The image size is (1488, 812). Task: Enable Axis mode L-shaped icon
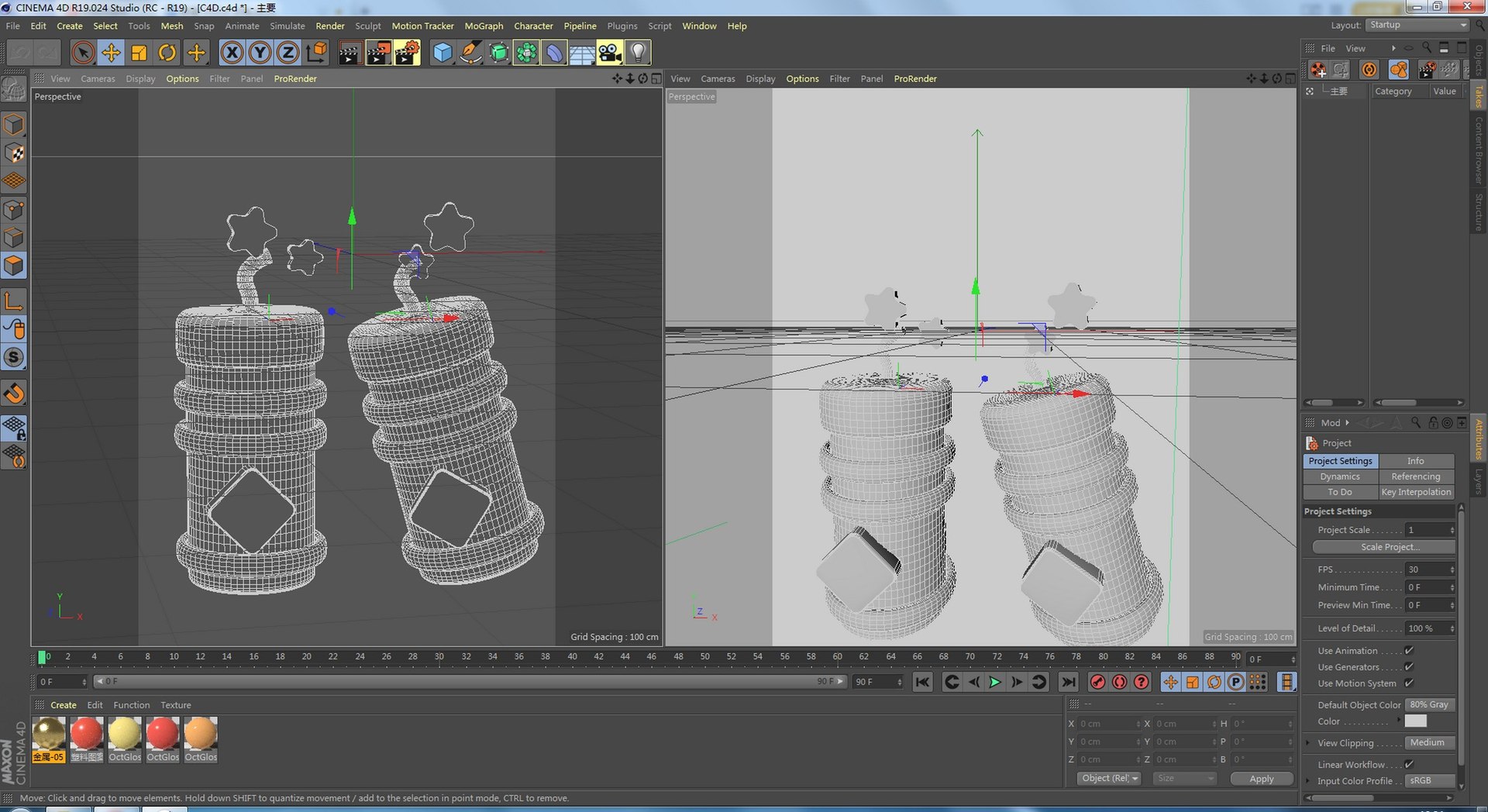click(x=14, y=301)
